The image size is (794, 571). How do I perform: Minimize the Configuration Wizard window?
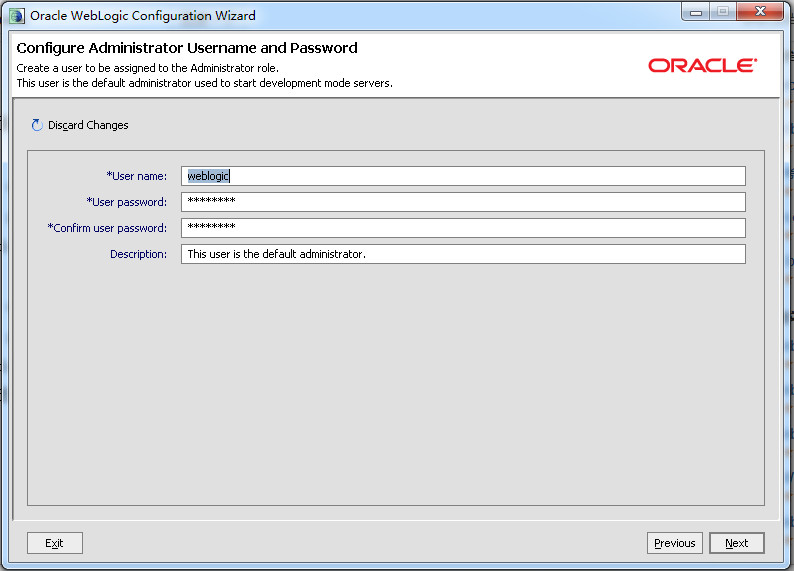pyautogui.click(x=696, y=12)
